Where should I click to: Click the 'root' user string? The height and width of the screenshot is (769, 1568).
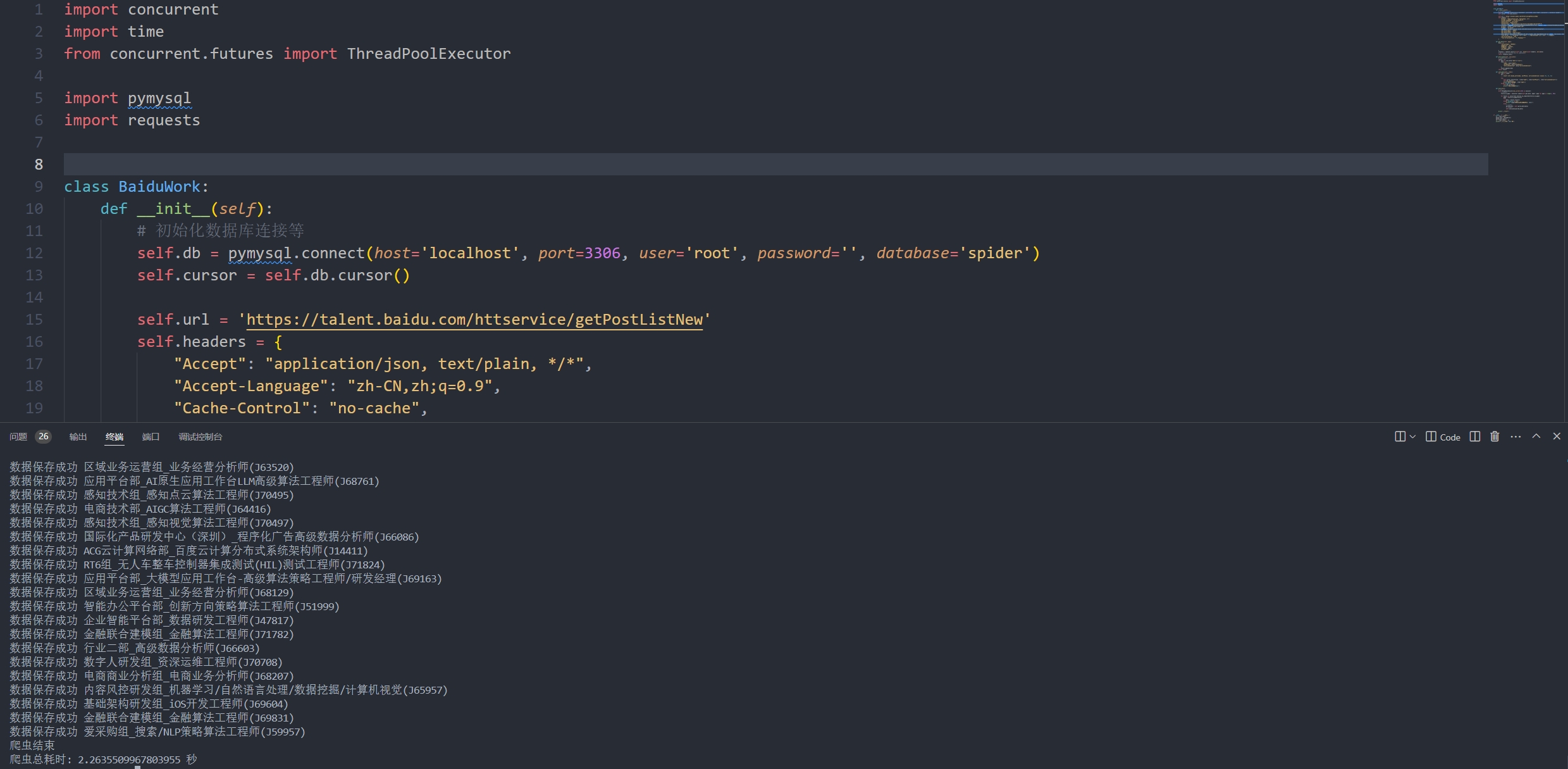(x=712, y=253)
